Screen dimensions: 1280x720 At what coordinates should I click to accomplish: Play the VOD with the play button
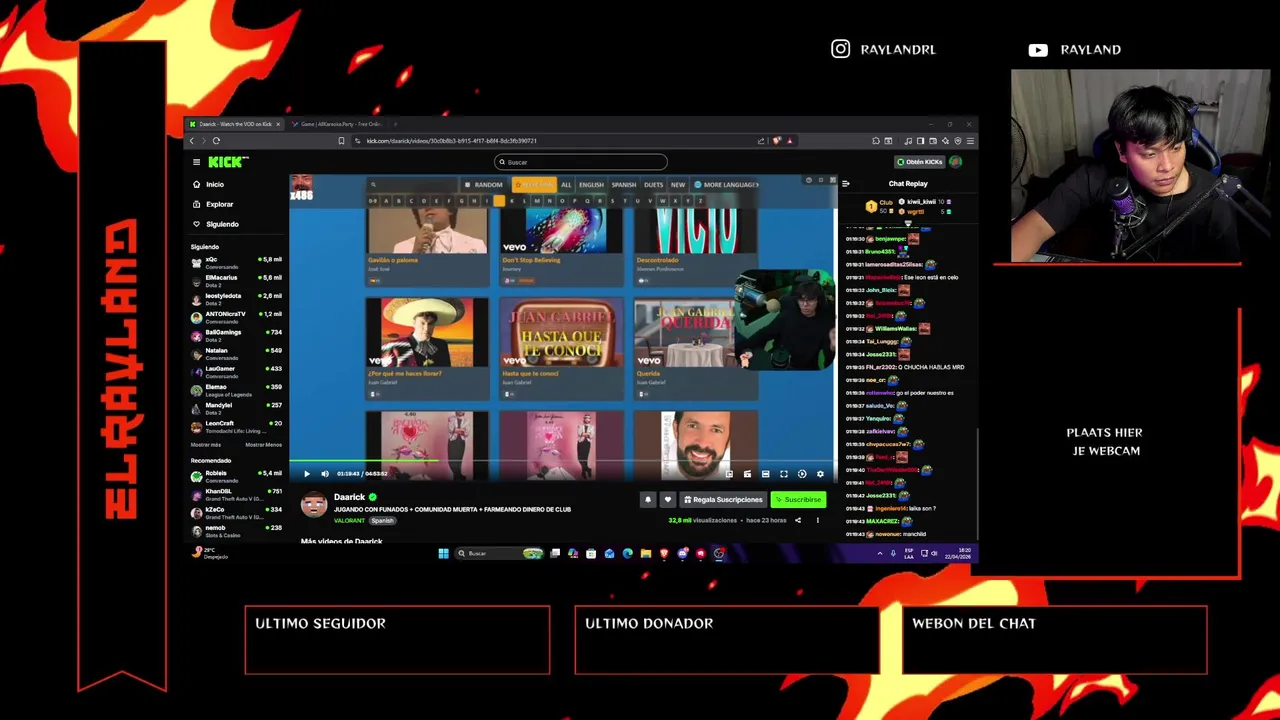[307, 474]
